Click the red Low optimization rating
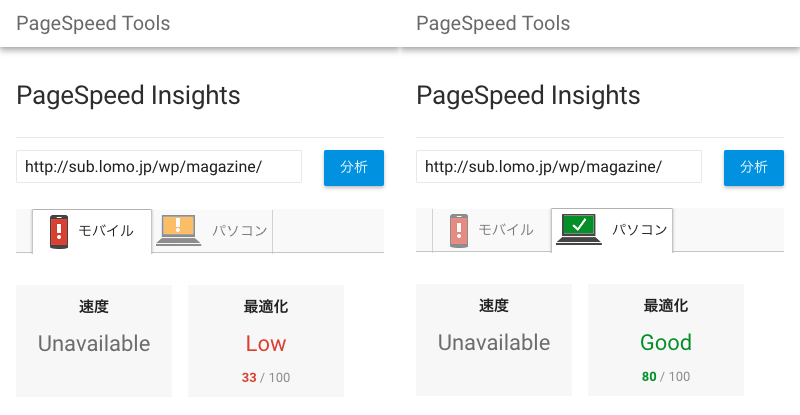 (x=266, y=344)
